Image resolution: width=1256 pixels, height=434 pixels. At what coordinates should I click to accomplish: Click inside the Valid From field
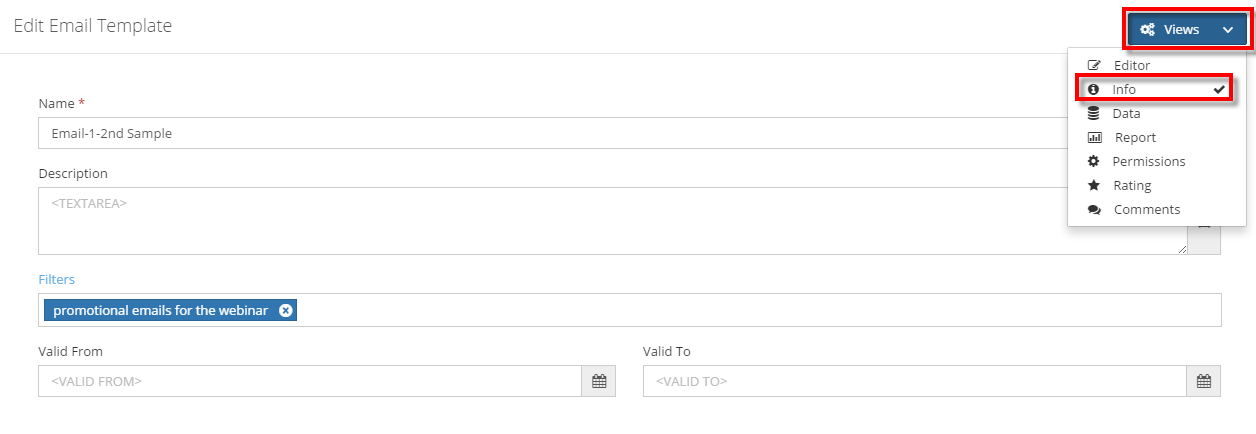pyautogui.click(x=310, y=381)
